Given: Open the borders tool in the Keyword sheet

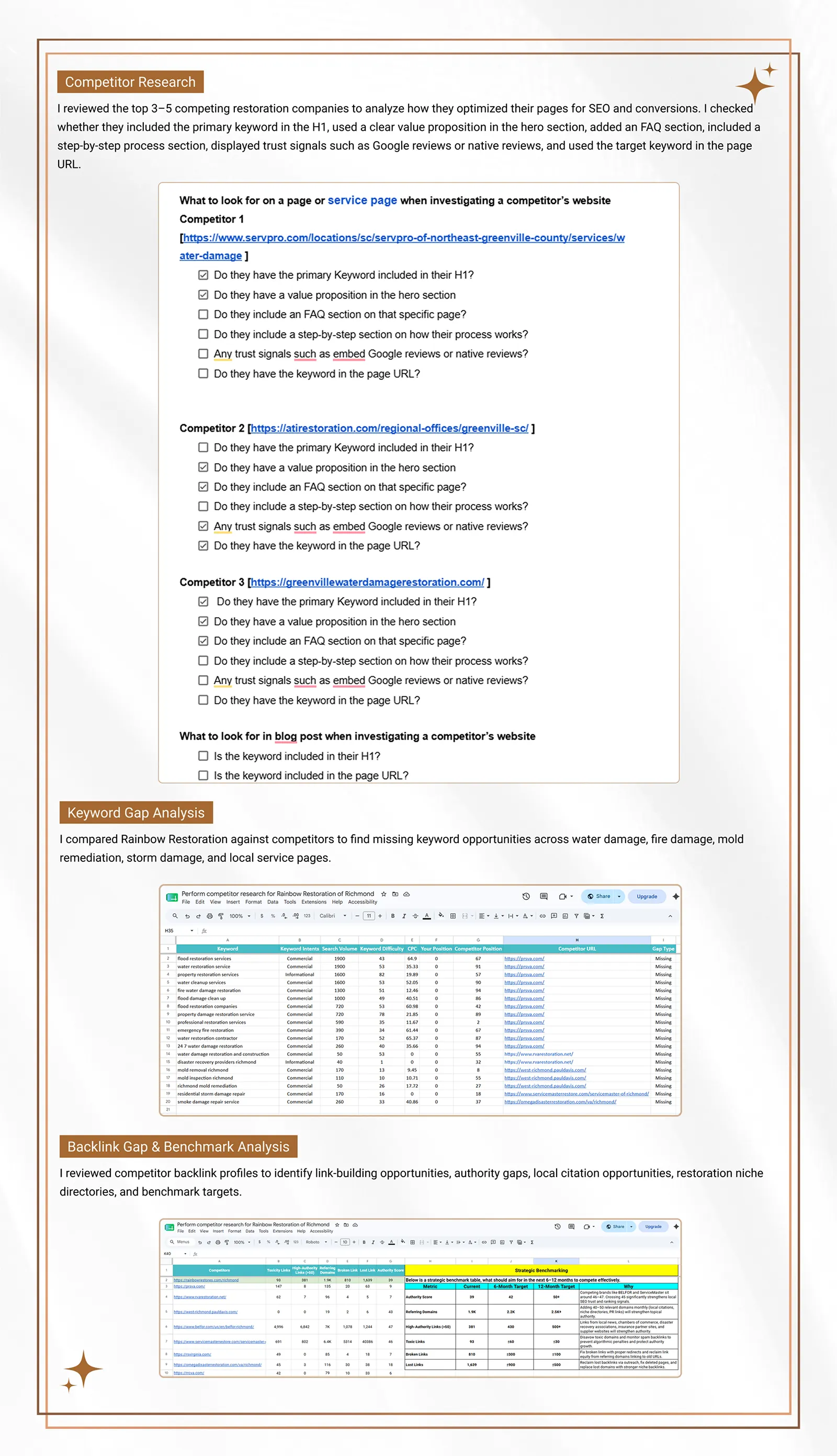Looking at the screenshot, I should click(453, 916).
